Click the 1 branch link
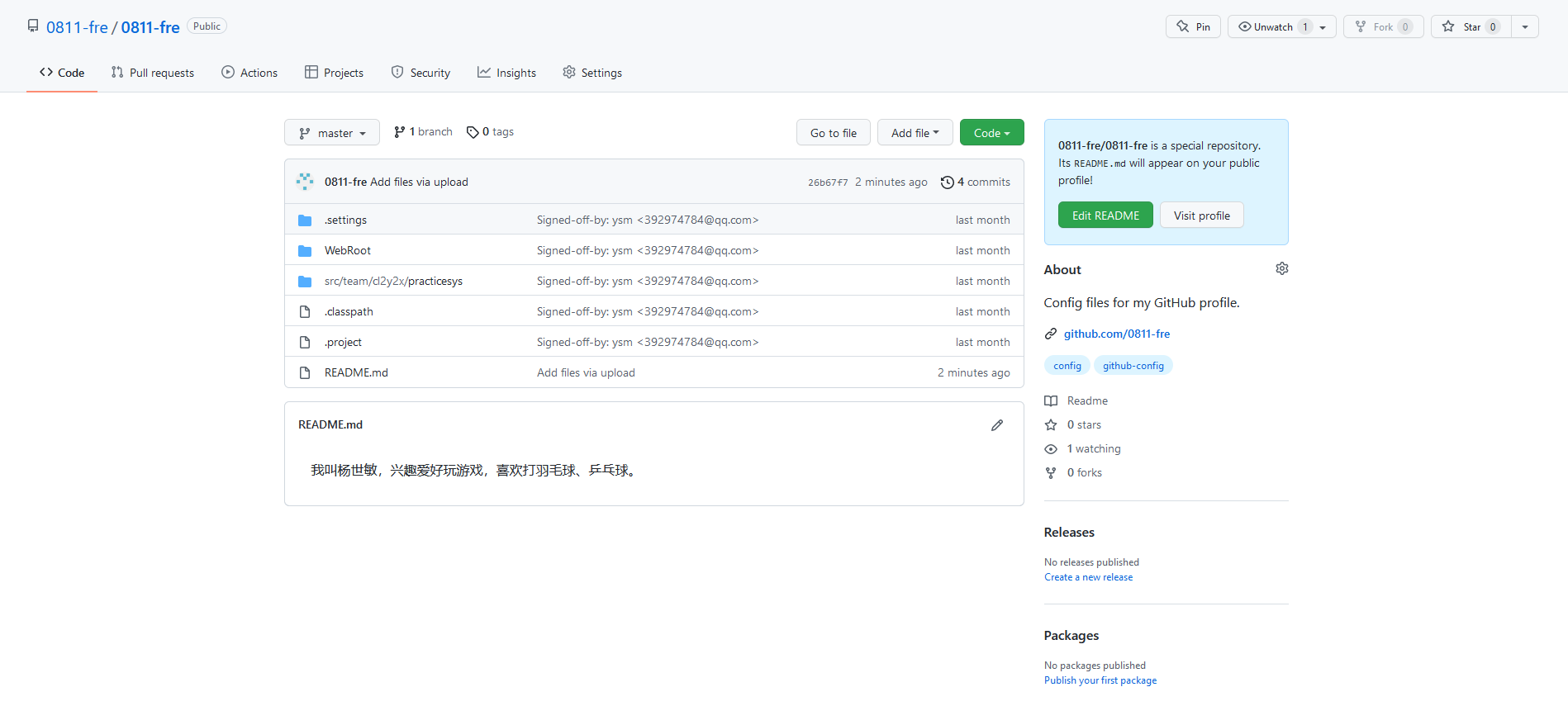This screenshot has width=1568, height=706. [x=424, y=132]
